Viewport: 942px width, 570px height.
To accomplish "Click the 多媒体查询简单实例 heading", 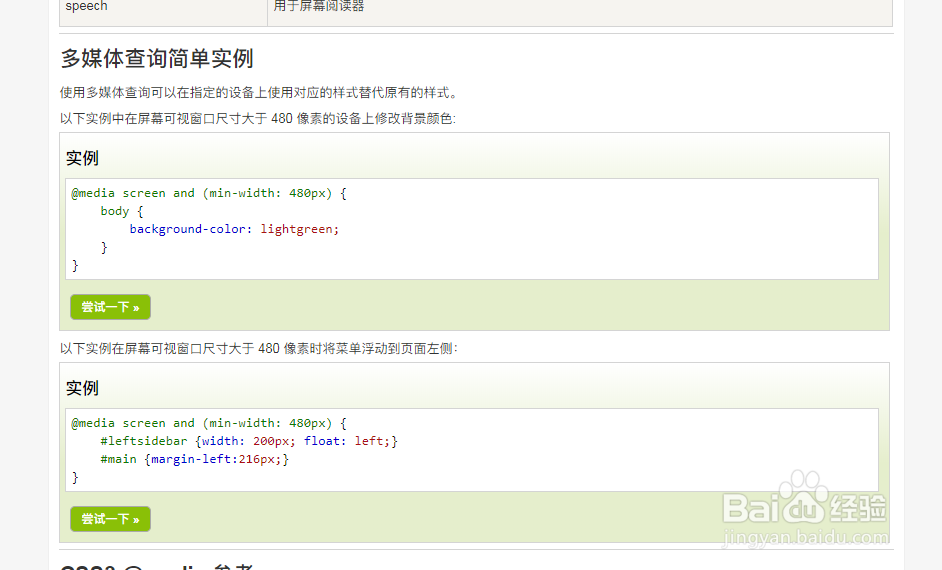I will [x=157, y=58].
